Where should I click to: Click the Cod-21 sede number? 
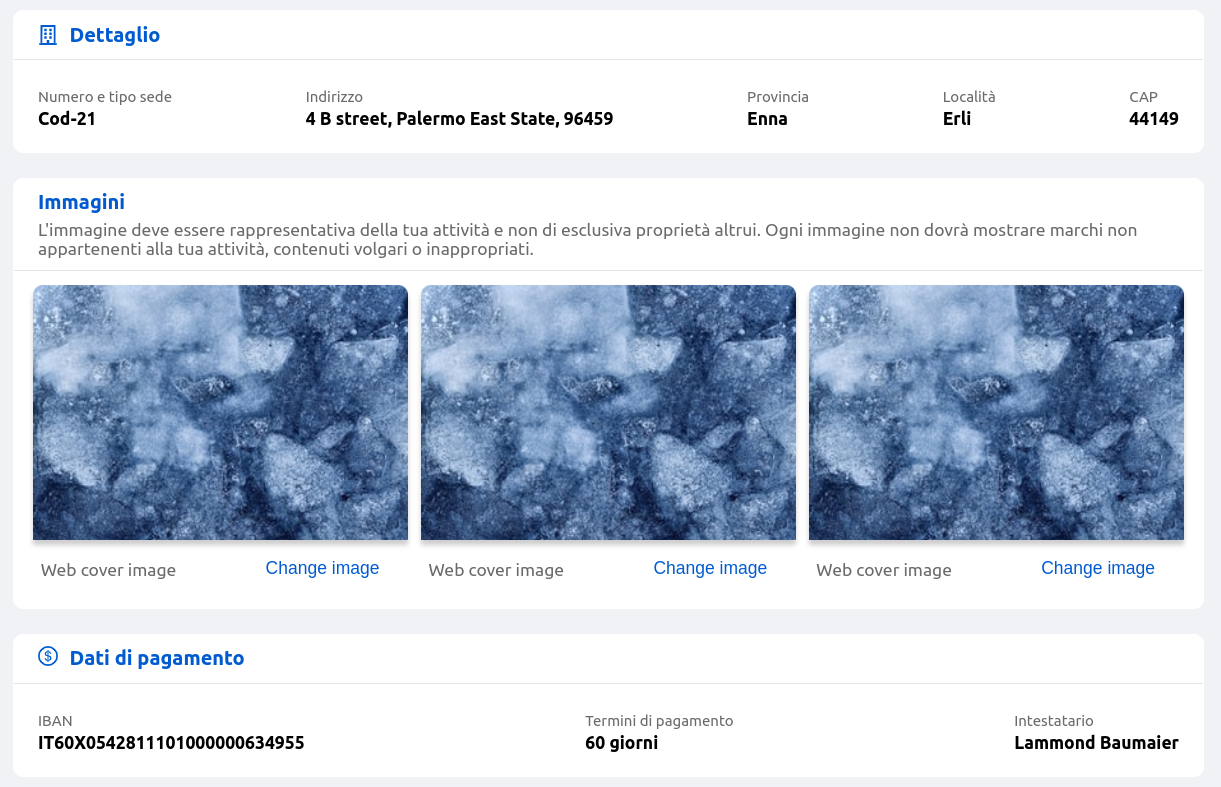click(67, 119)
